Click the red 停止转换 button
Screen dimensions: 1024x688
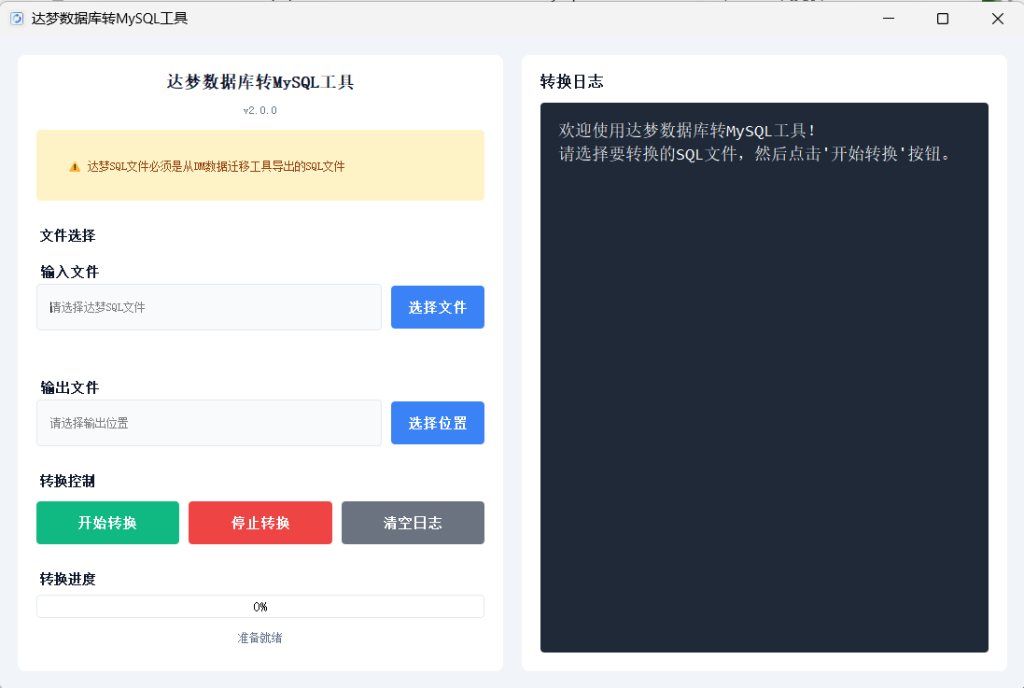(260, 522)
